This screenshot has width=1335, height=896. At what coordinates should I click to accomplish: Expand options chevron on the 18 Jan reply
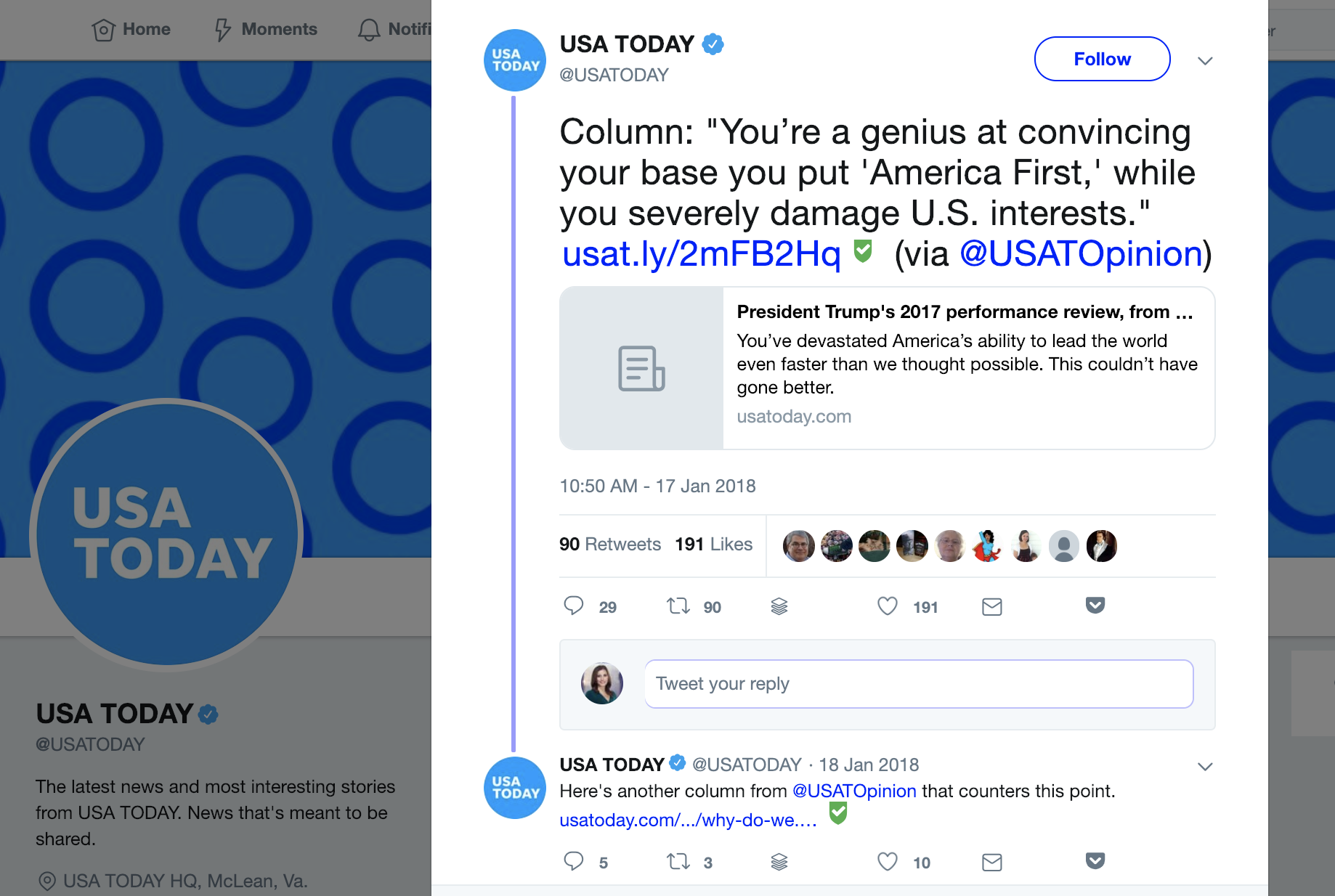(1205, 766)
